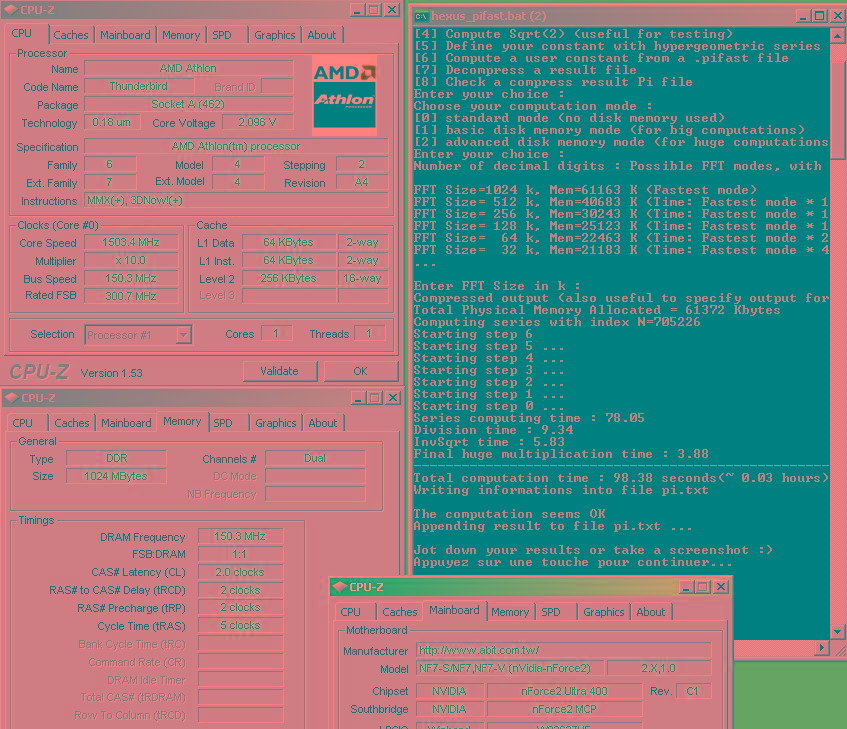Select Graphics tab in Memory CPU-Z window
This screenshot has height=729, width=847.
coord(275,423)
